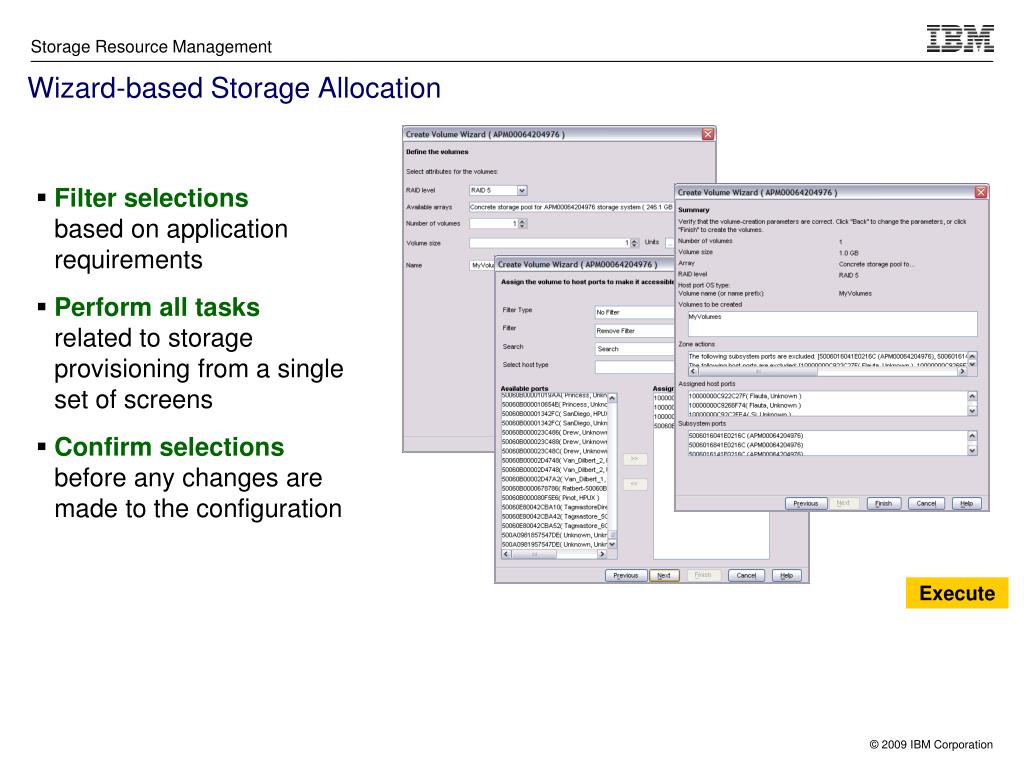1024x768 pixels.
Task: Click scroll-up arrow of Assigned host ports list
Action: point(972,396)
